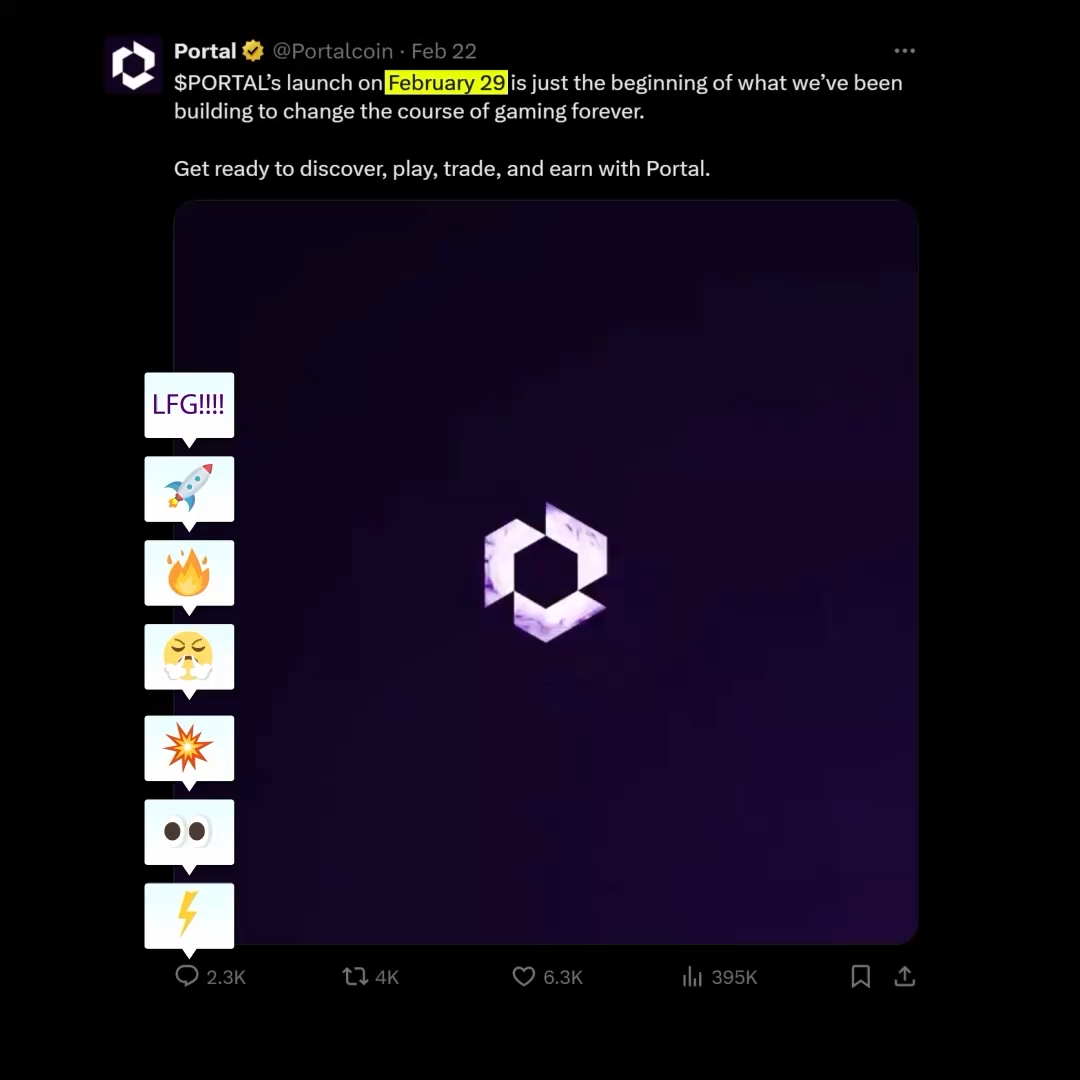Select the rocket emoji reaction bubble
This screenshot has height=1080, width=1080.
189,489
